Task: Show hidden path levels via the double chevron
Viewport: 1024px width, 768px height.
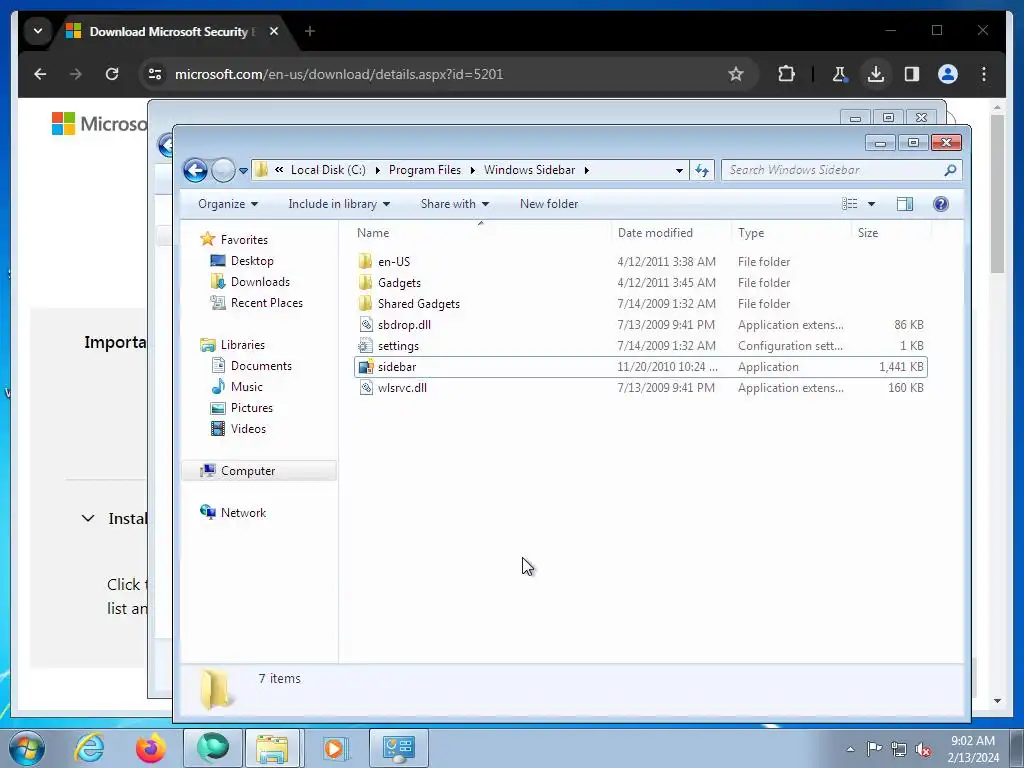Action: tap(279, 170)
